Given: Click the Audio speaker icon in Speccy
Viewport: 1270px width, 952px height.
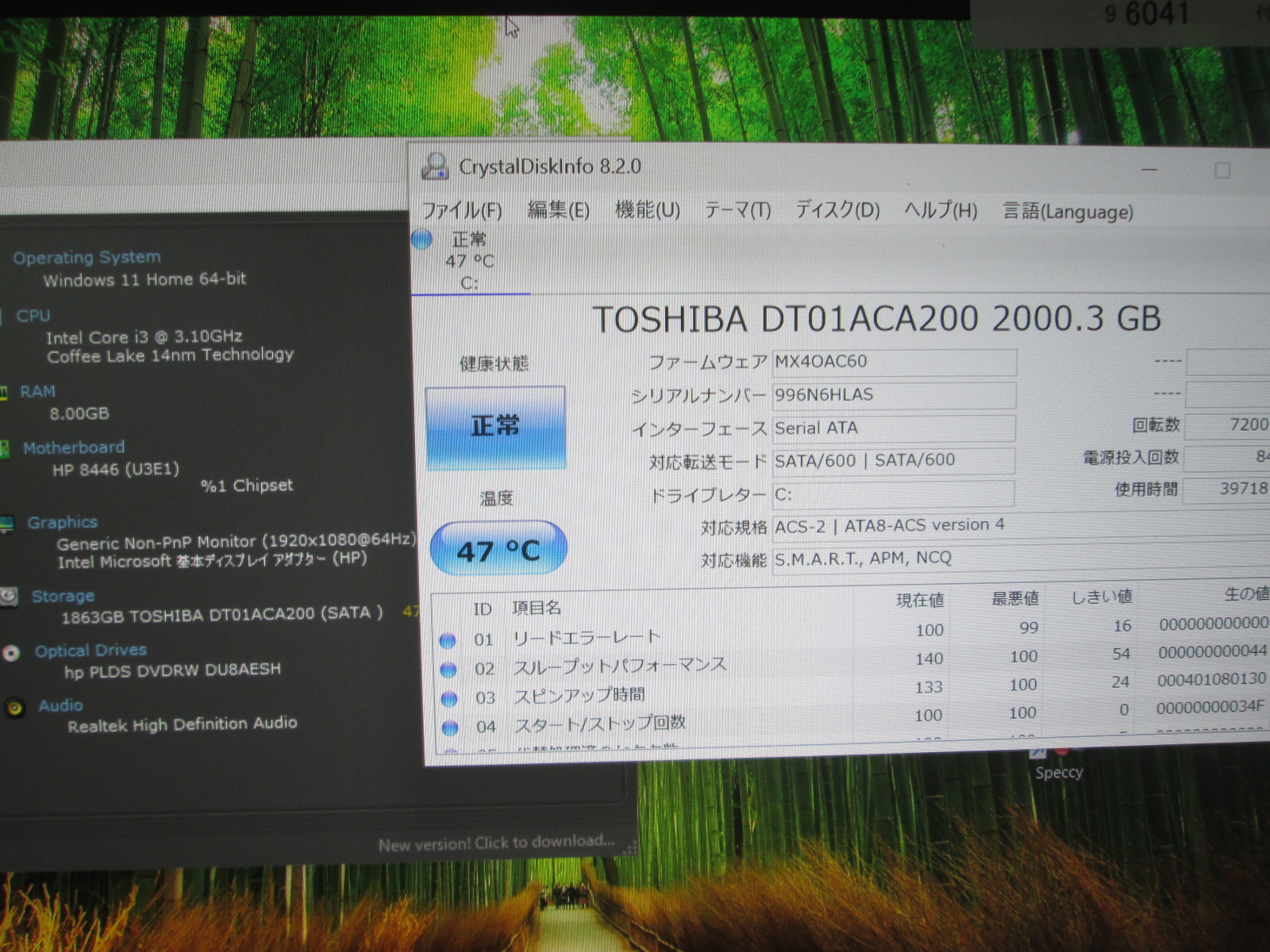Looking at the screenshot, I should pos(14,708).
